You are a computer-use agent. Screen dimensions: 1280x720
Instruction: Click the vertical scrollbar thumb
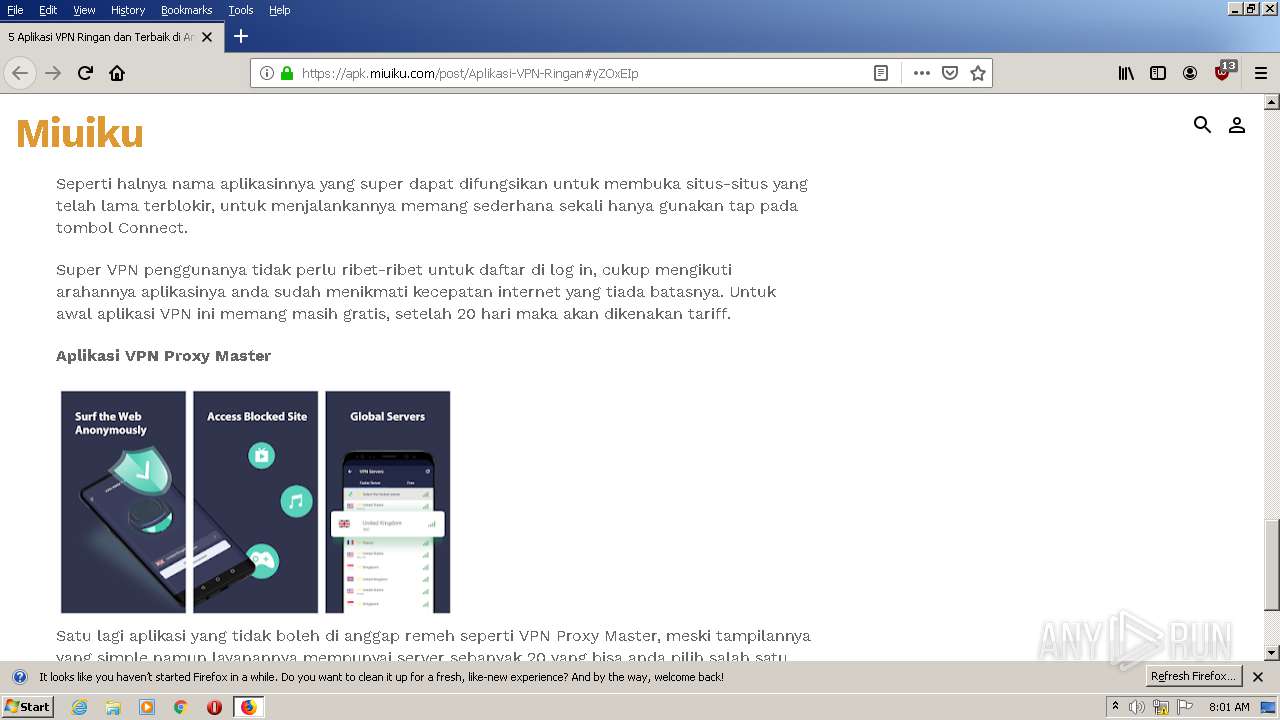[1272, 565]
